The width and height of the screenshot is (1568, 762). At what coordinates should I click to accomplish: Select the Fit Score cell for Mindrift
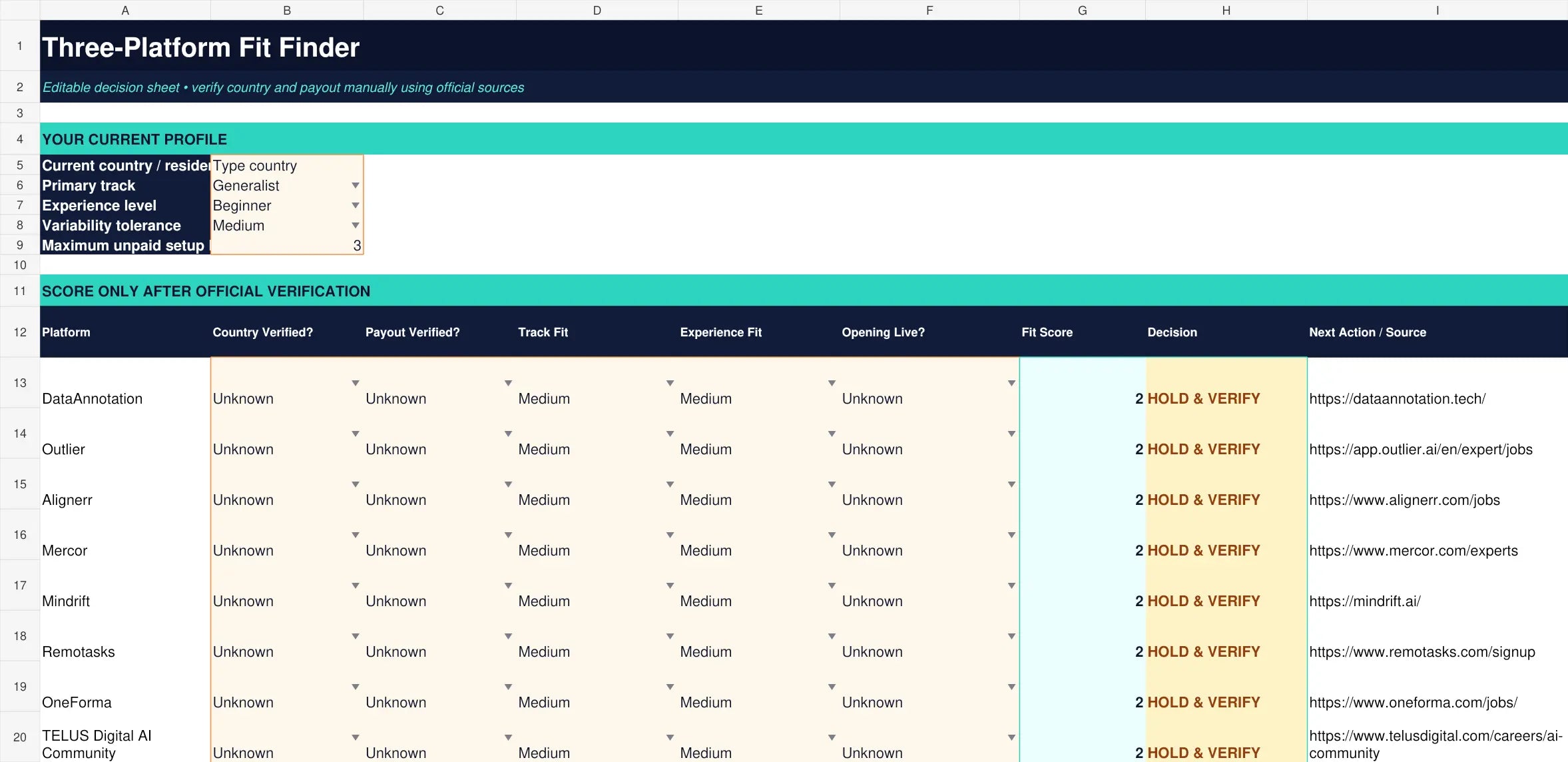click(1083, 585)
